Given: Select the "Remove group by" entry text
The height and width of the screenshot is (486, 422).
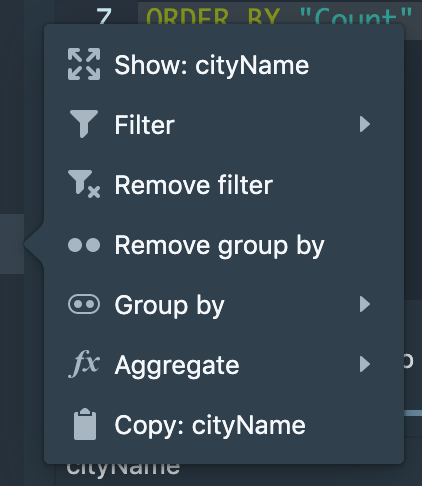Looking at the screenshot, I should tap(219, 246).
